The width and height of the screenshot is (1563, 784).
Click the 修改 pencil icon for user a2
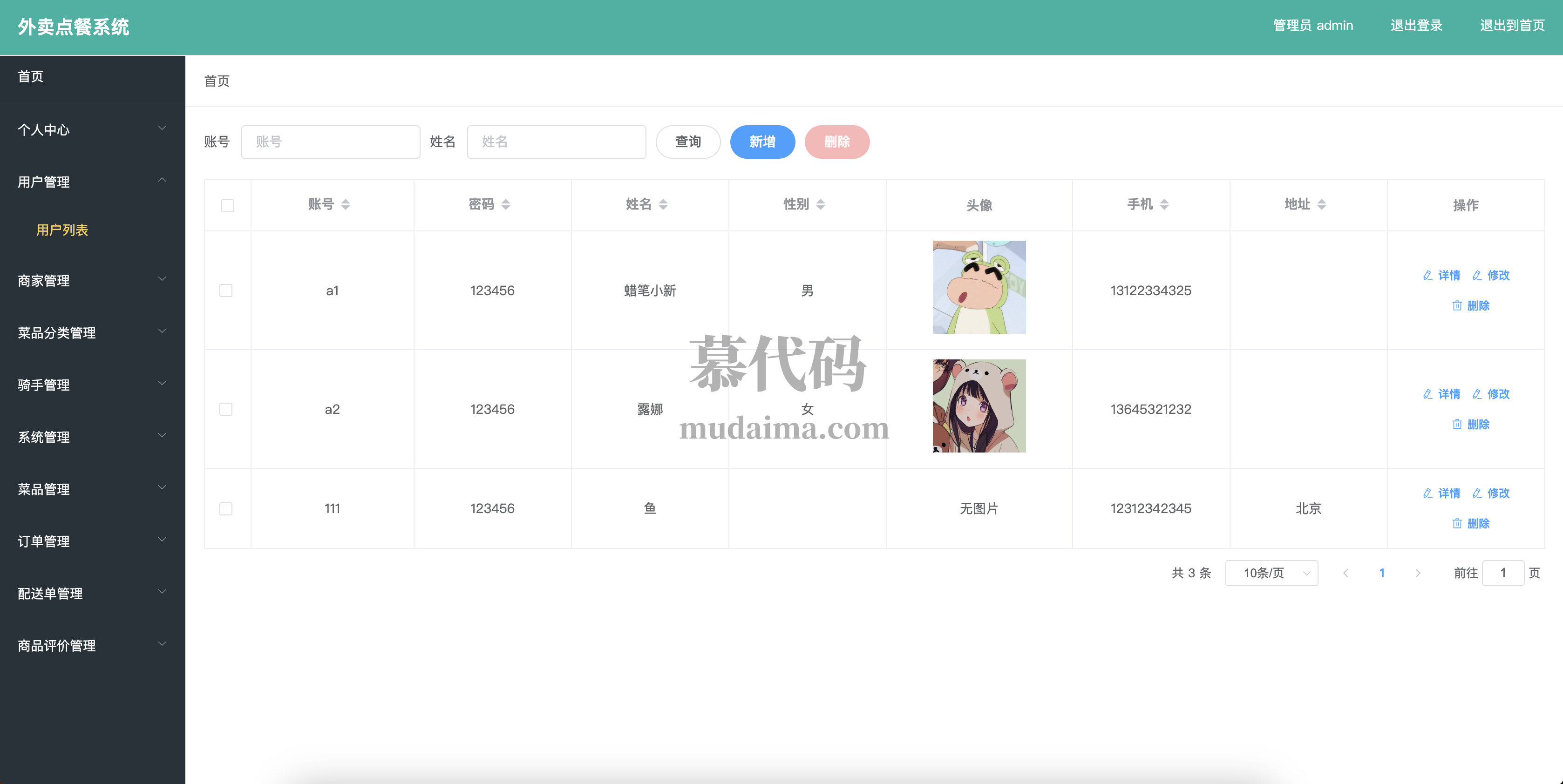click(x=1477, y=394)
